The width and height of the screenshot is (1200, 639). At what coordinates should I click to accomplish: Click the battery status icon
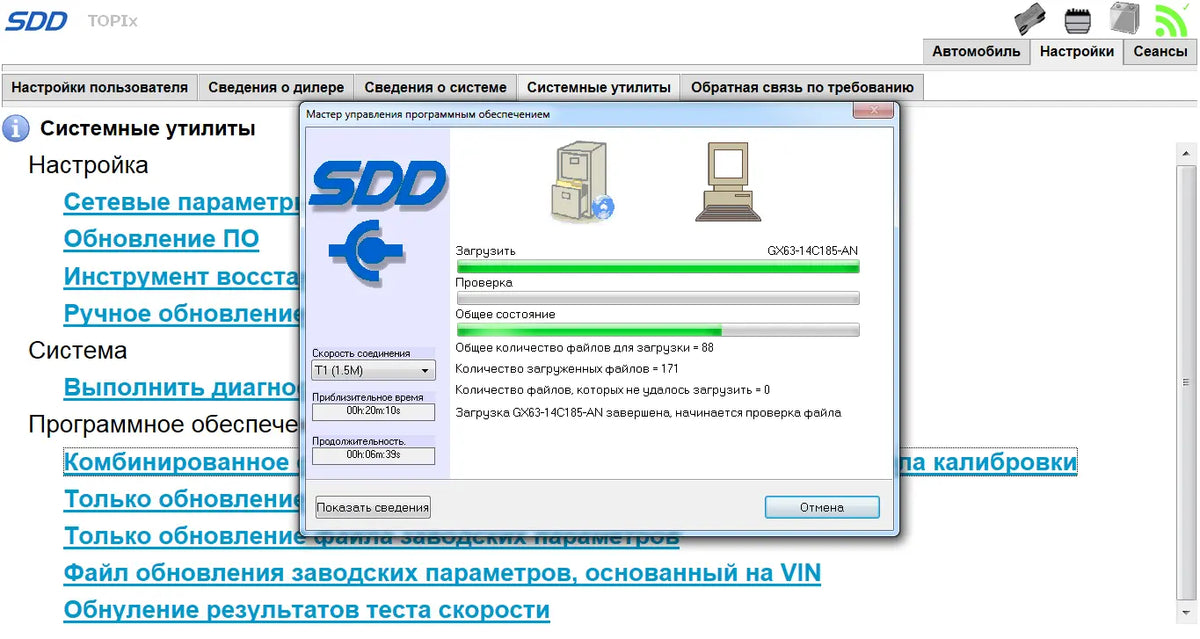[x=1124, y=18]
